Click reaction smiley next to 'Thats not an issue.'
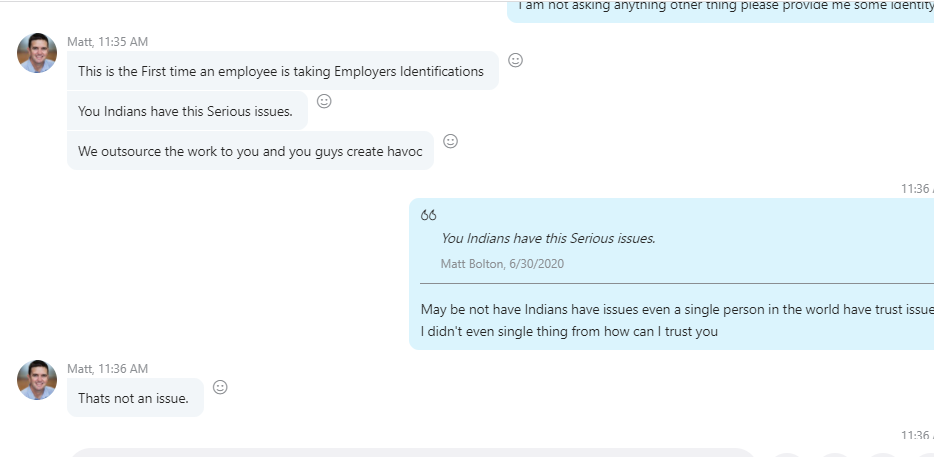This screenshot has height=457, width=934. [x=220, y=387]
